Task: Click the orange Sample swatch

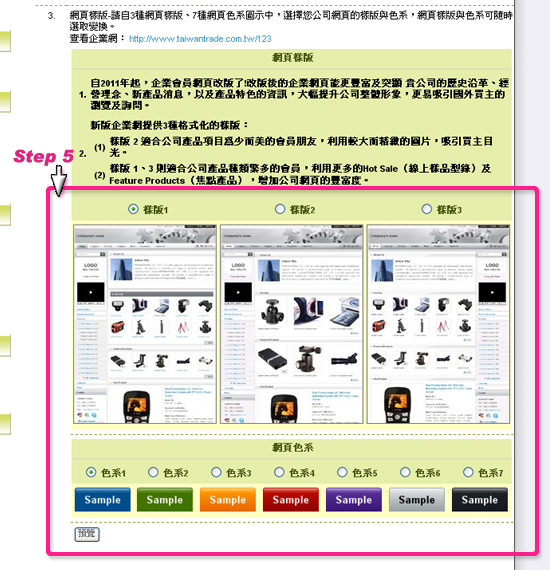Action: point(228,500)
